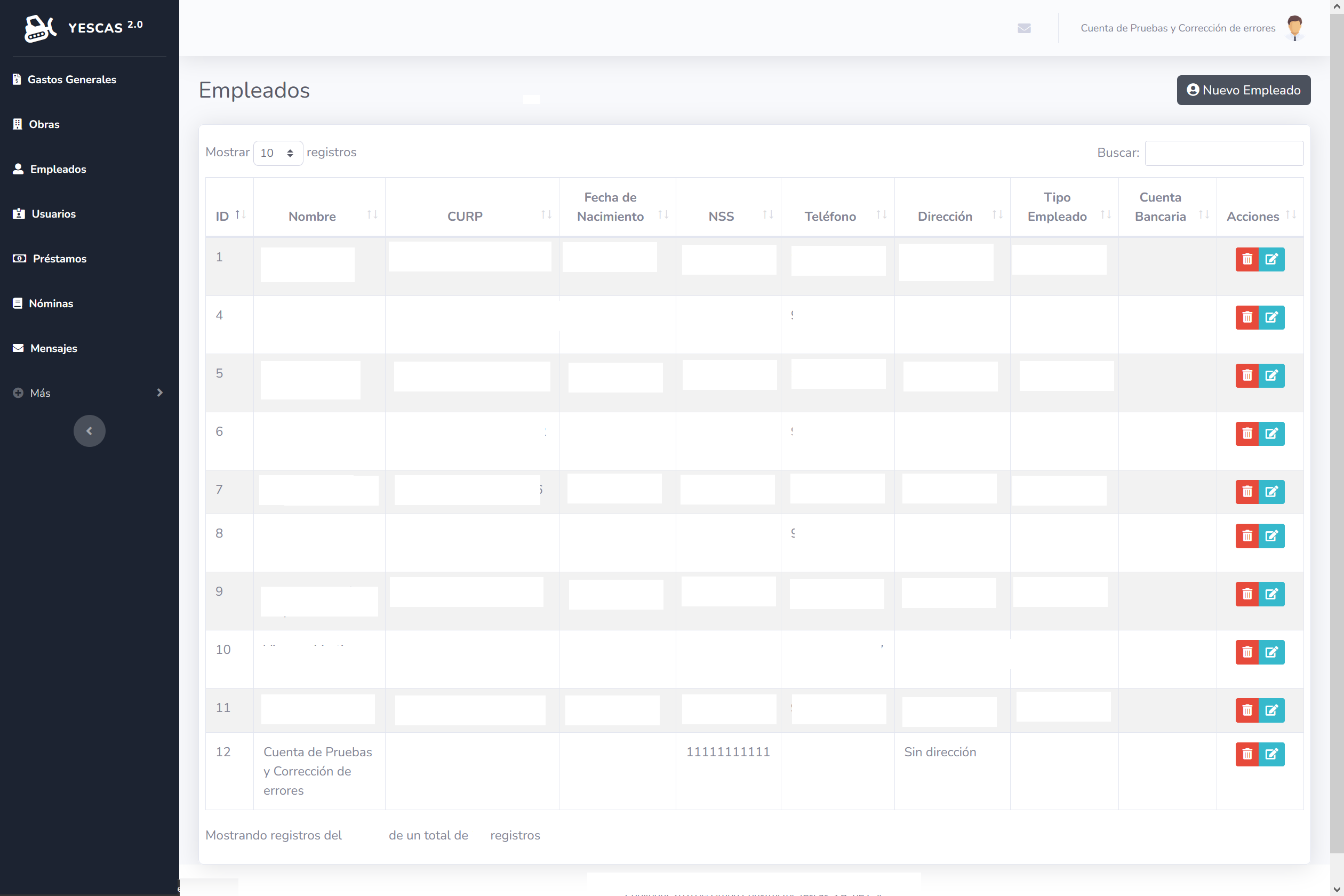Focus the Buscar search field

coord(1224,153)
